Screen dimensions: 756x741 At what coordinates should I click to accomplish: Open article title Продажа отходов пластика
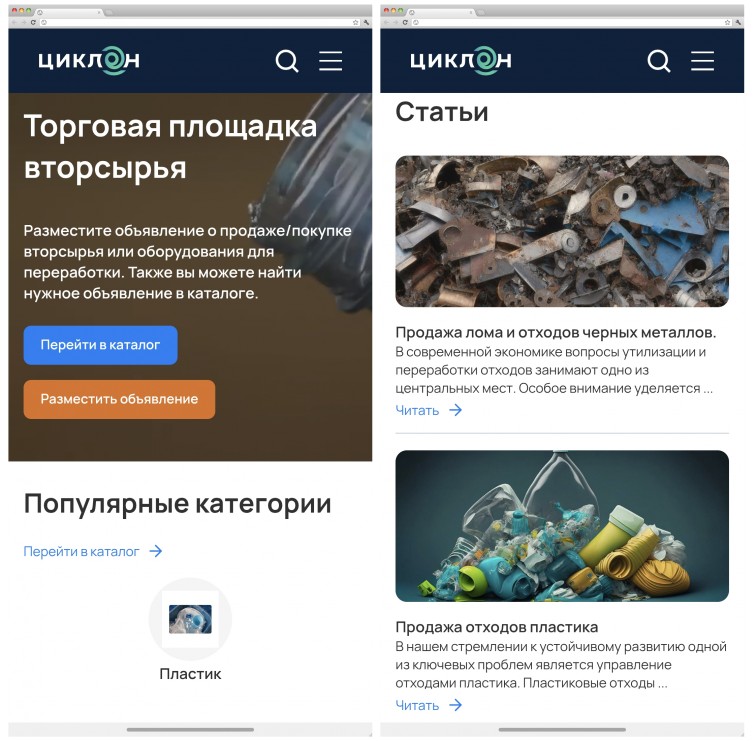497,627
